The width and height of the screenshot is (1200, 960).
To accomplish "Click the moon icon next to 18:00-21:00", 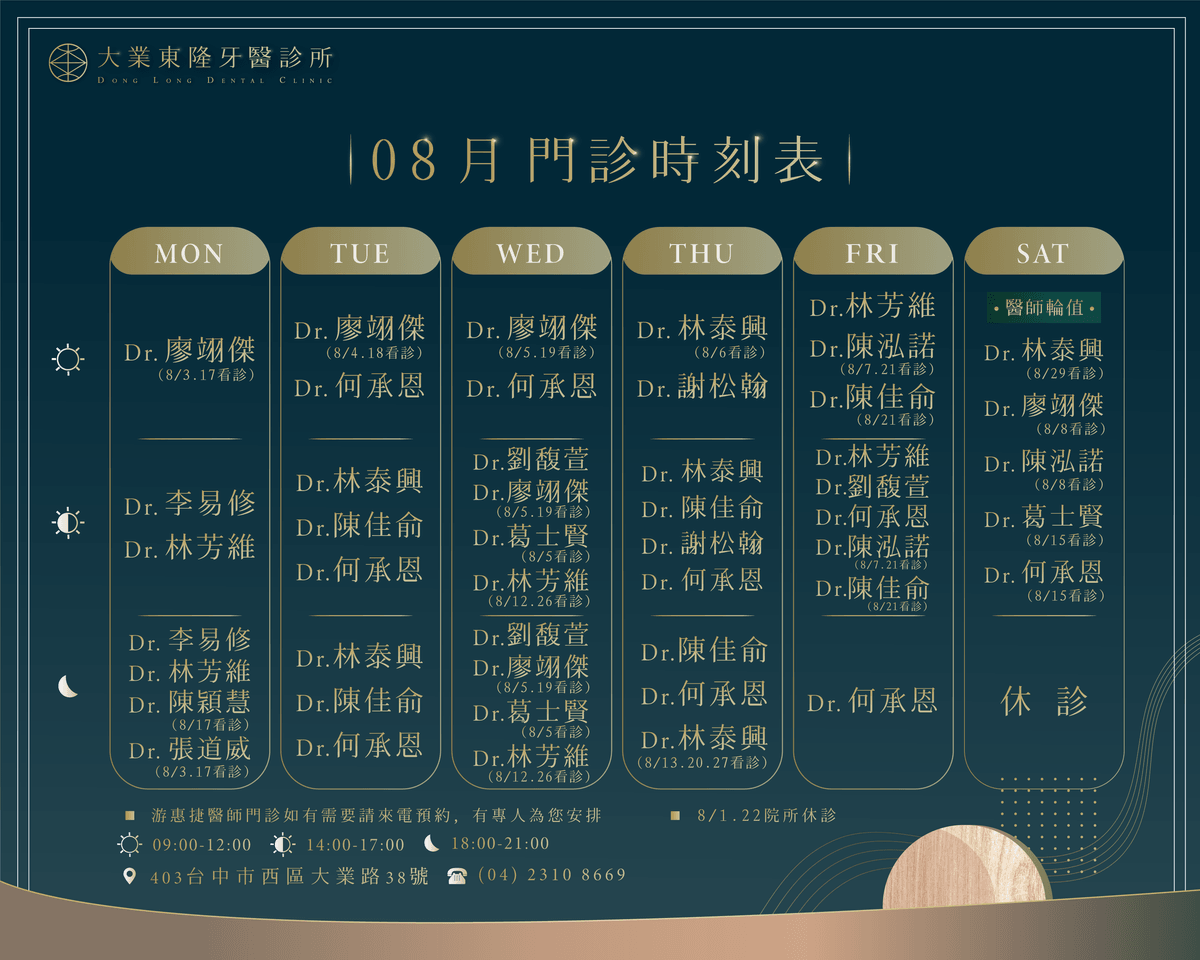I will (x=431, y=843).
